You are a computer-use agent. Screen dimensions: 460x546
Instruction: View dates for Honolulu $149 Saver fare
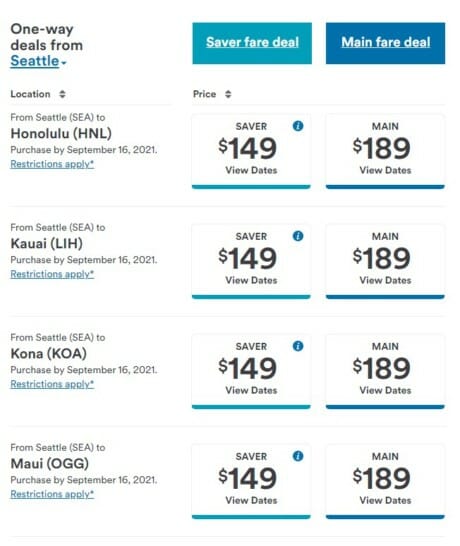tap(251, 151)
